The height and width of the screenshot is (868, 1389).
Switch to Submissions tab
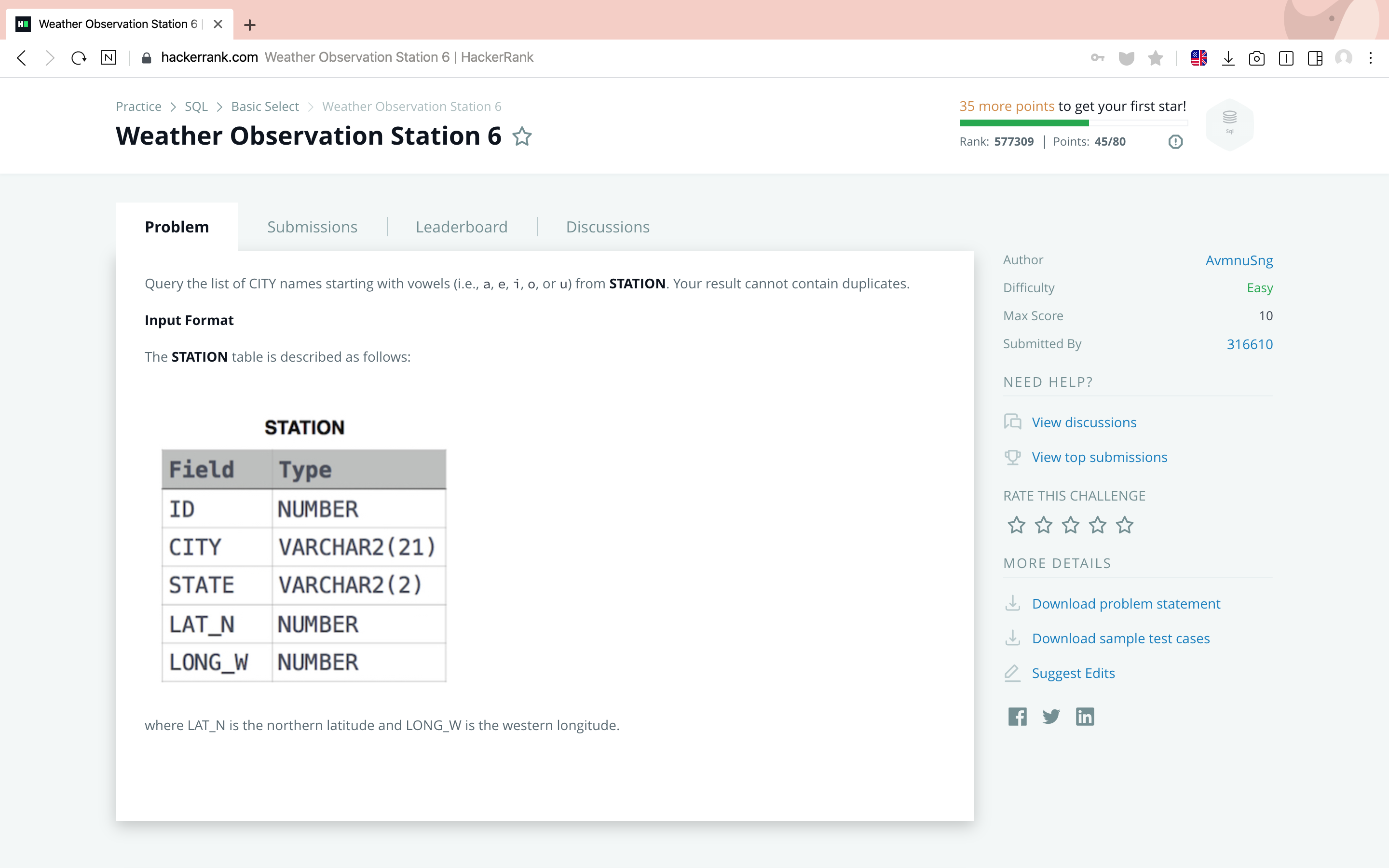[312, 227]
